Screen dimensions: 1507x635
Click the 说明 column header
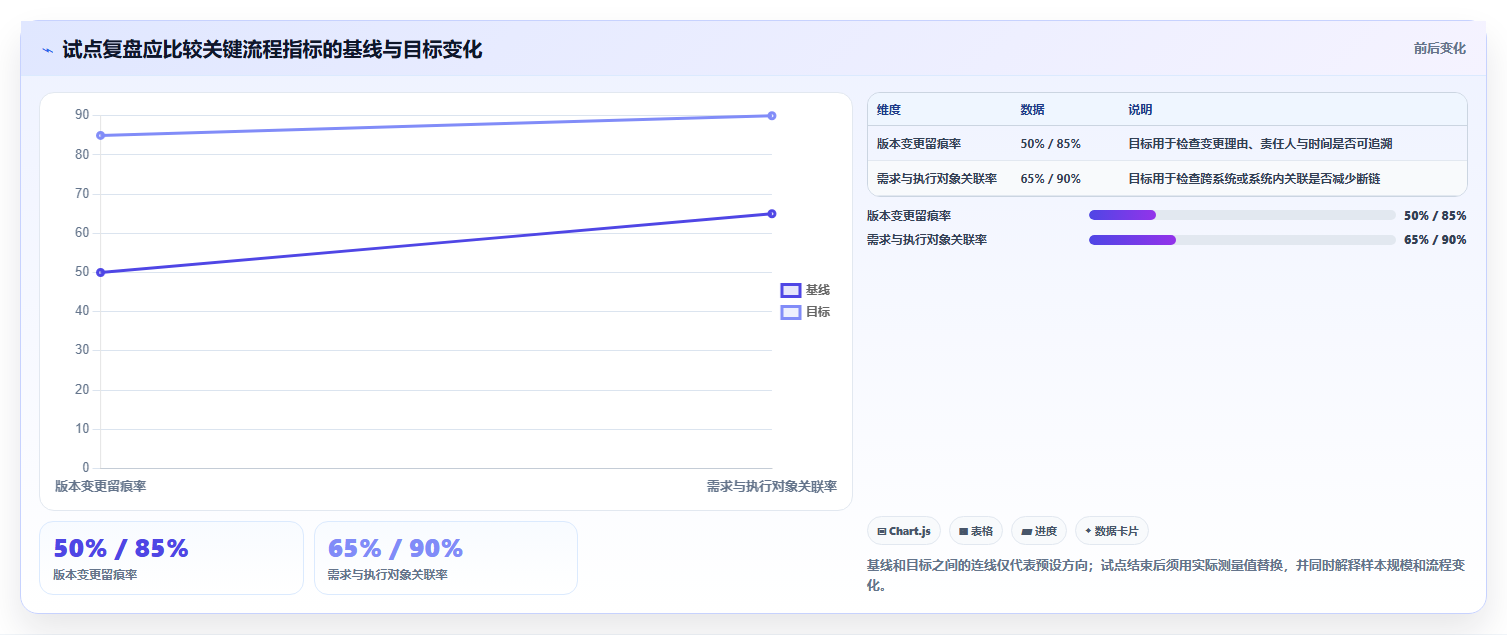click(1140, 110)
